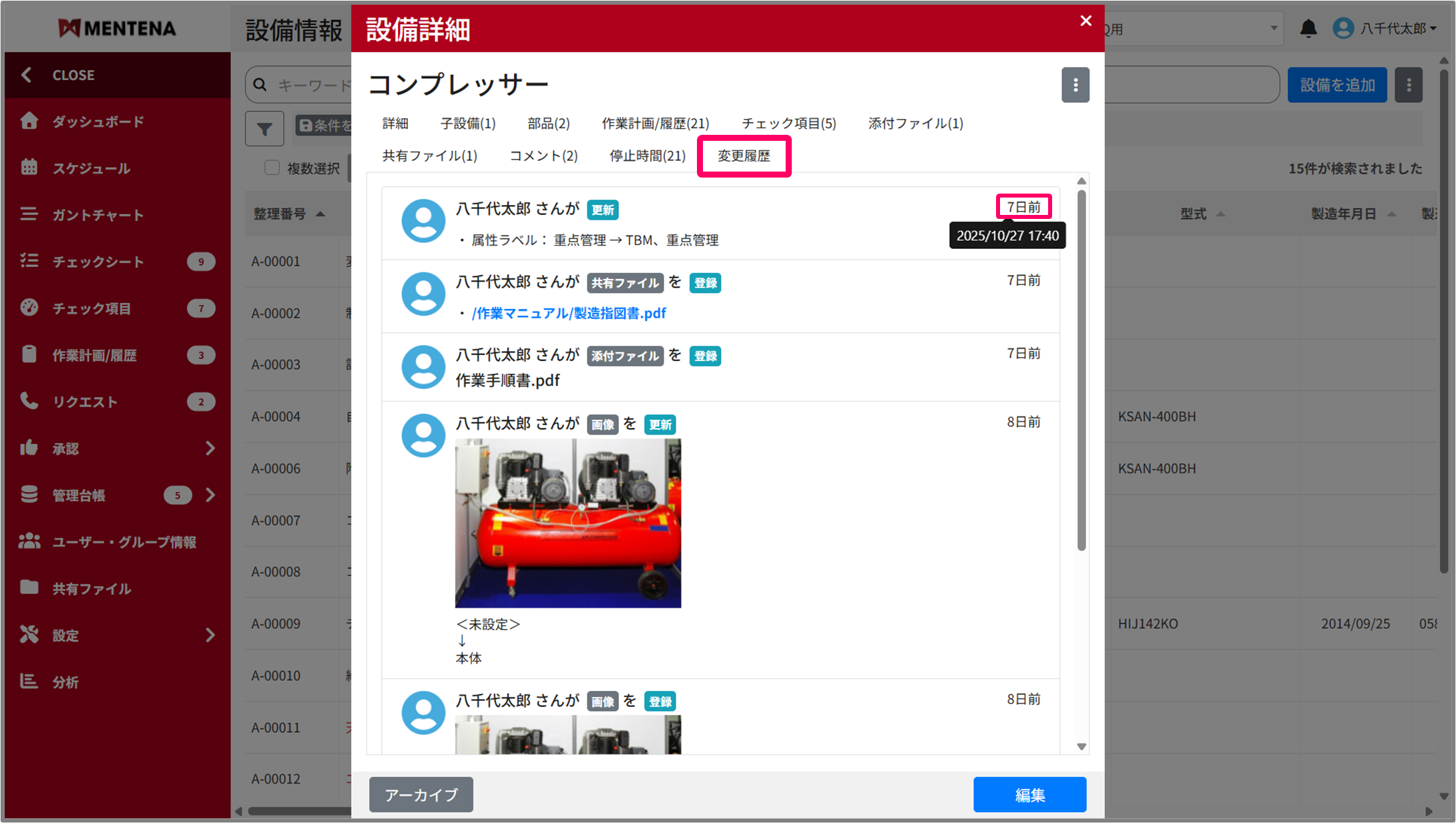1456x823 pixels.
Task: Switch to the チェック項目(5) tab
Action: coord(788,123)
